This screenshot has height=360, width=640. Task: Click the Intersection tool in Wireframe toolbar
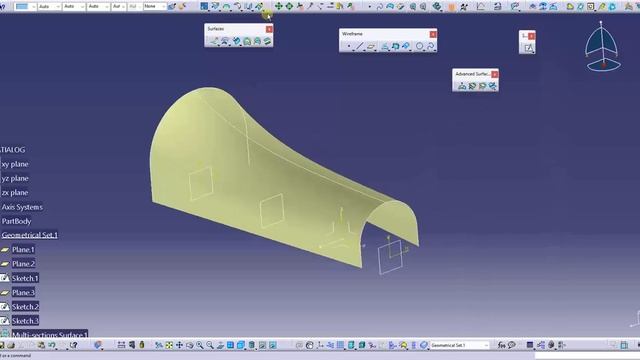[x=395, y=46]
